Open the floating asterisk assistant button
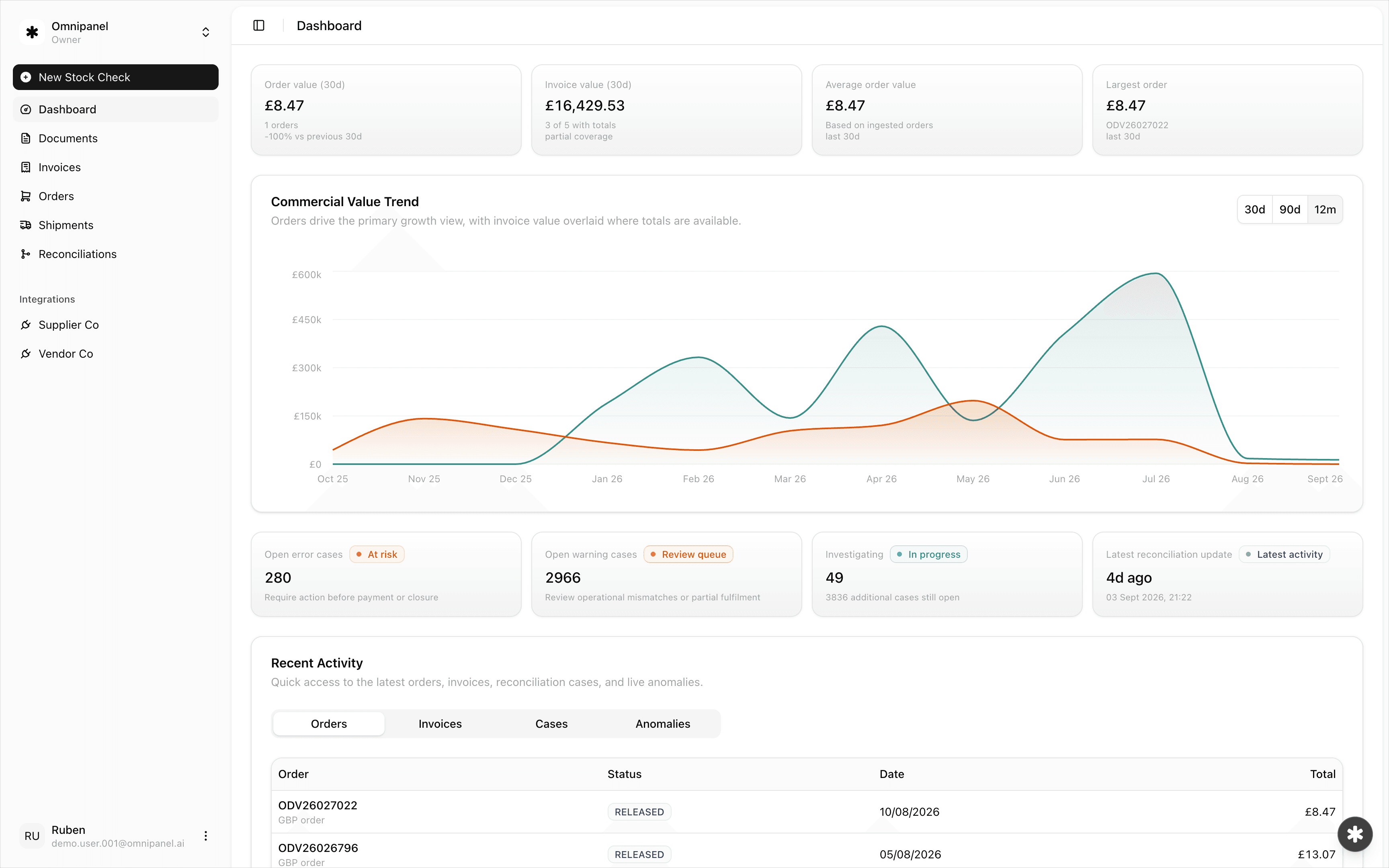1389x868 pixels. [1355, 834]
